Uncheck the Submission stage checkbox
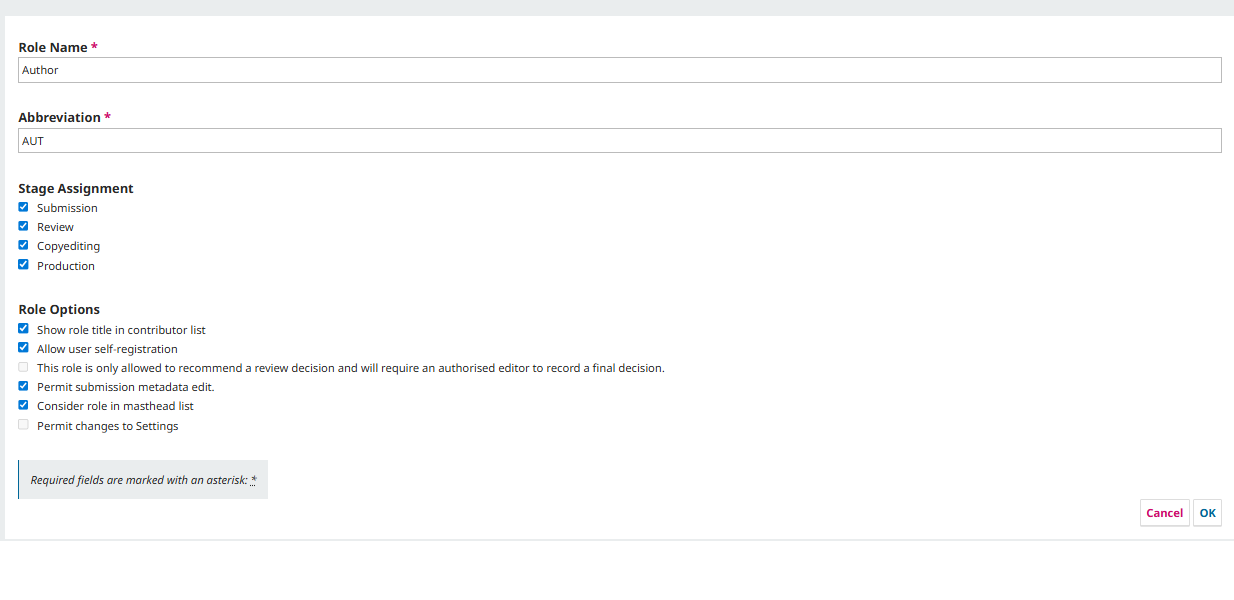 point(23,207)
